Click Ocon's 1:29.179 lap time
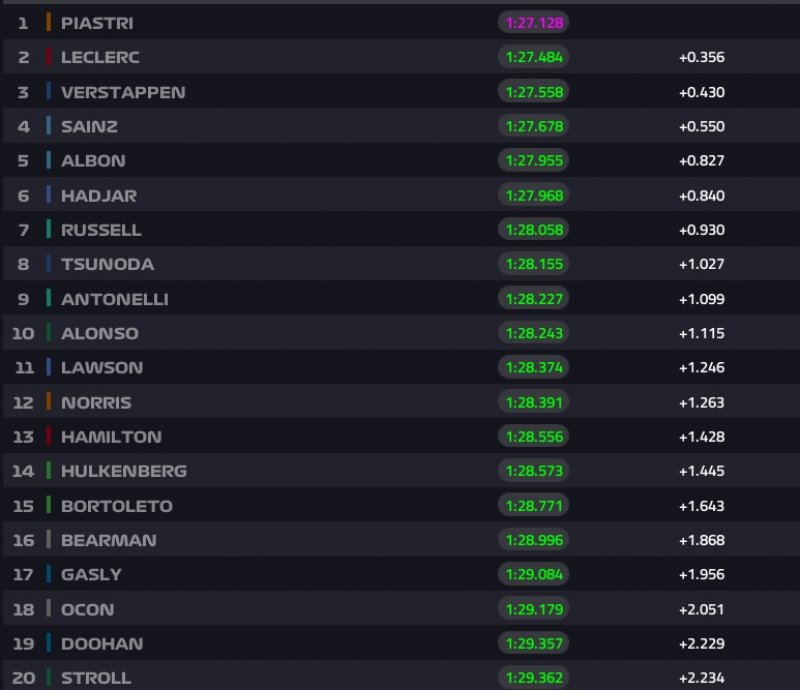 pyautogui.click(x=533, y=609)
